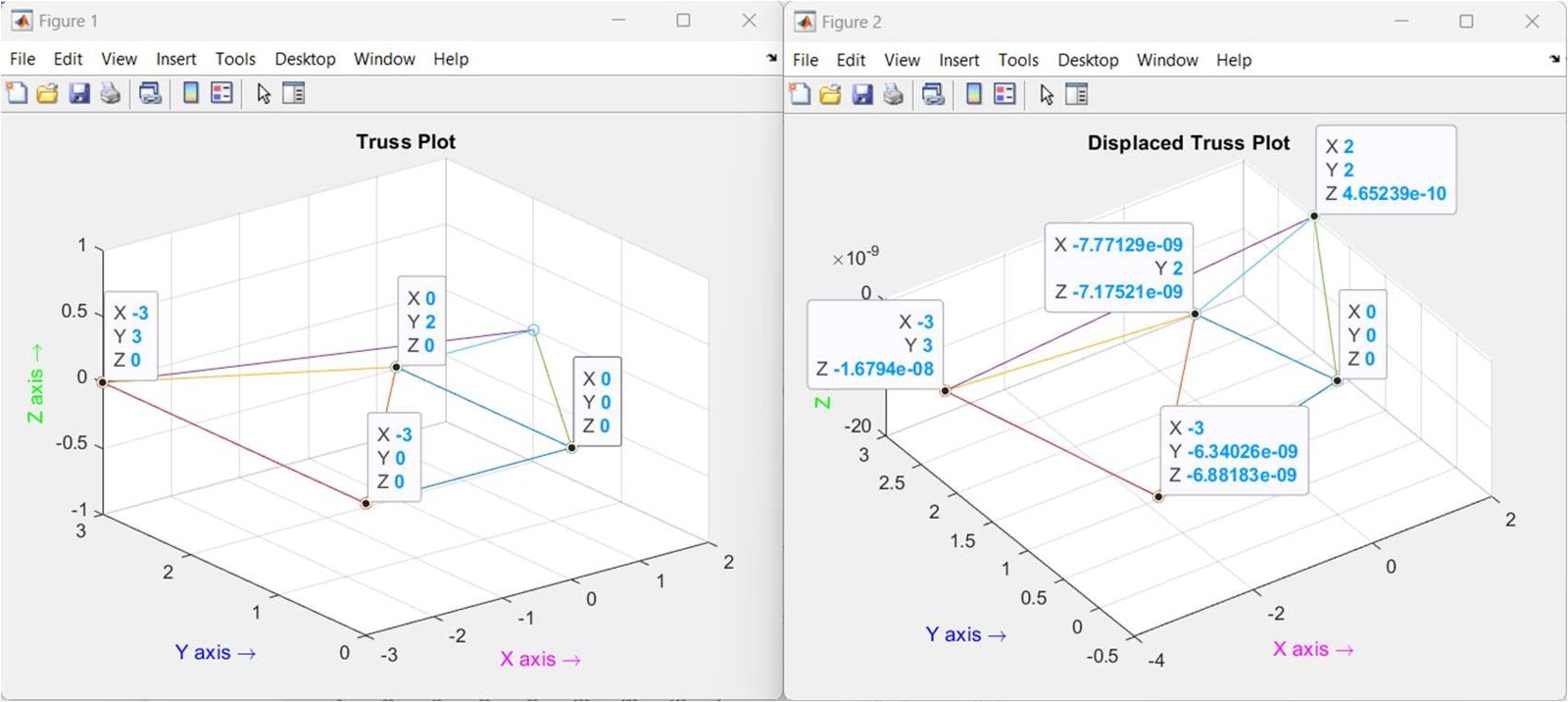Open the Desktop menu in Figure 2

1088,60
